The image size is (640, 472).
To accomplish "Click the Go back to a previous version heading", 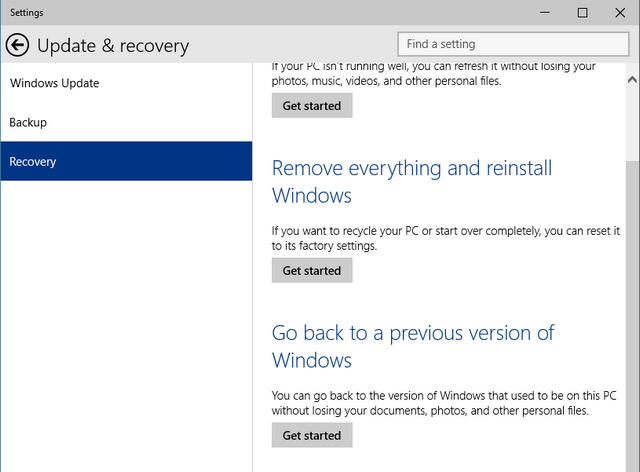I will tap(412, 346).
